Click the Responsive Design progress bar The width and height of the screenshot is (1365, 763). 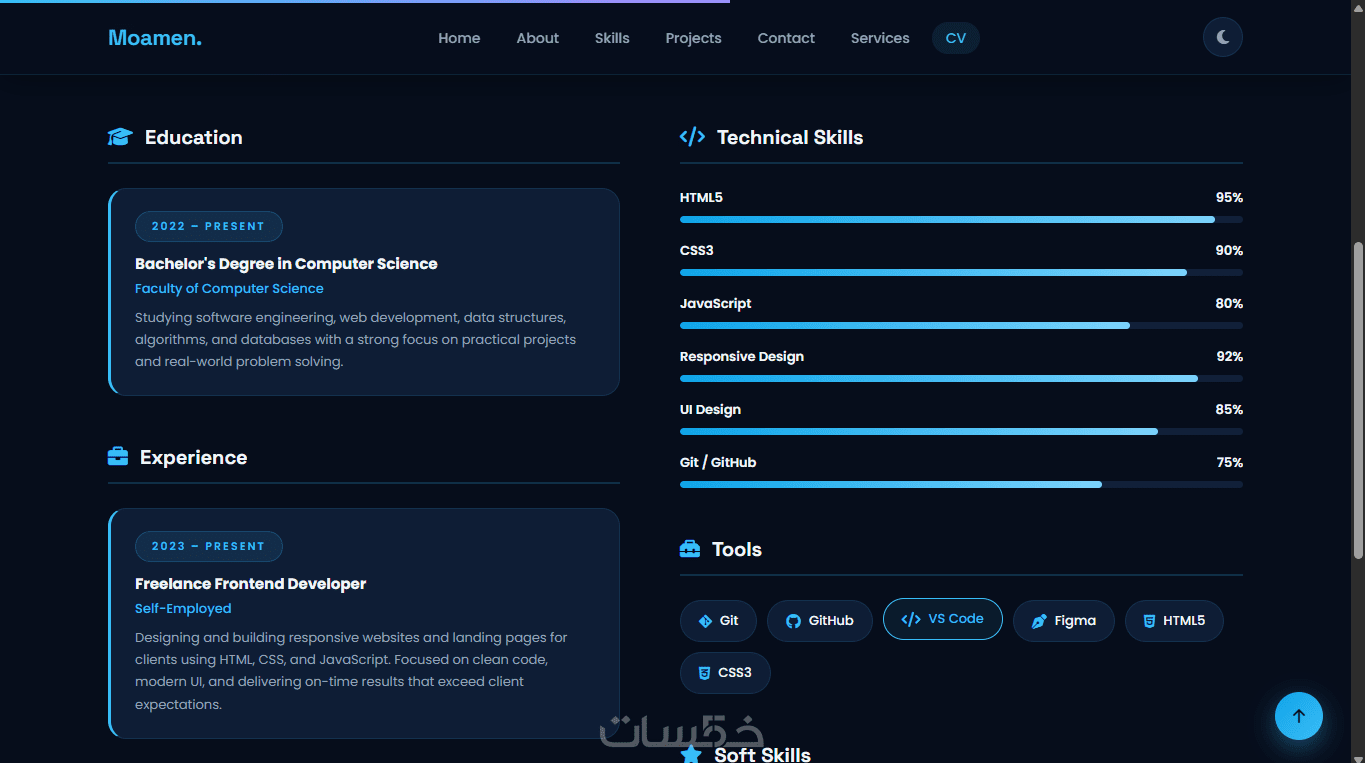[x=961, y=378]
